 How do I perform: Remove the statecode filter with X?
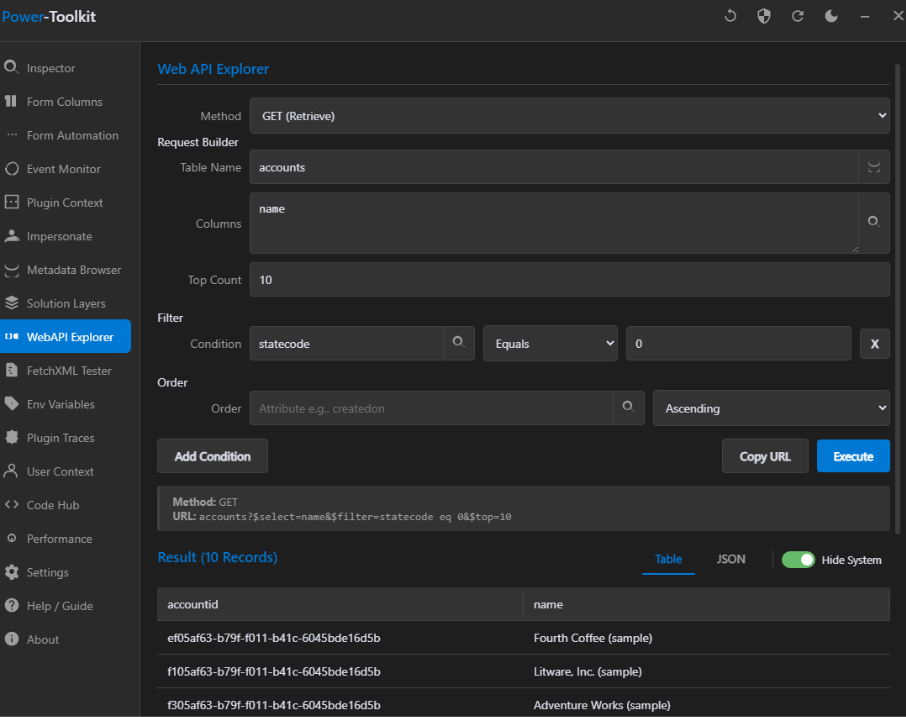tap(874, 344)
